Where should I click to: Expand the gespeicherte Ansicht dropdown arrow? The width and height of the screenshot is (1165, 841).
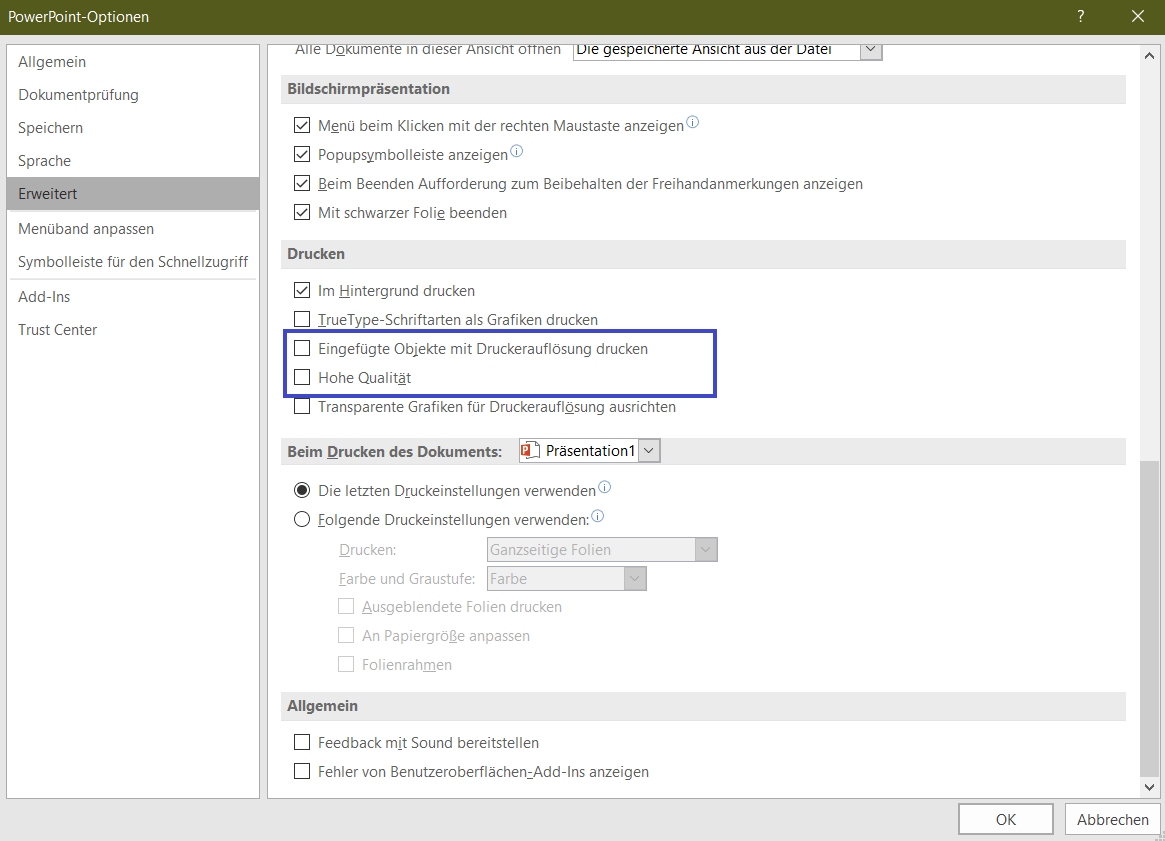[x=871, y=50]
